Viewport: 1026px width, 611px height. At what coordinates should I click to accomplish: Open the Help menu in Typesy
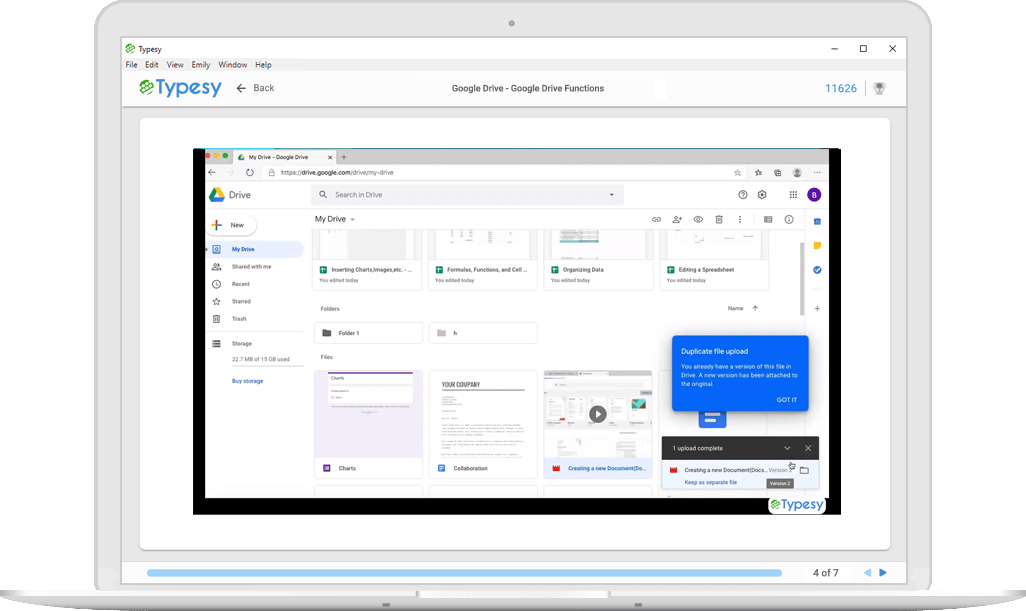263,64
